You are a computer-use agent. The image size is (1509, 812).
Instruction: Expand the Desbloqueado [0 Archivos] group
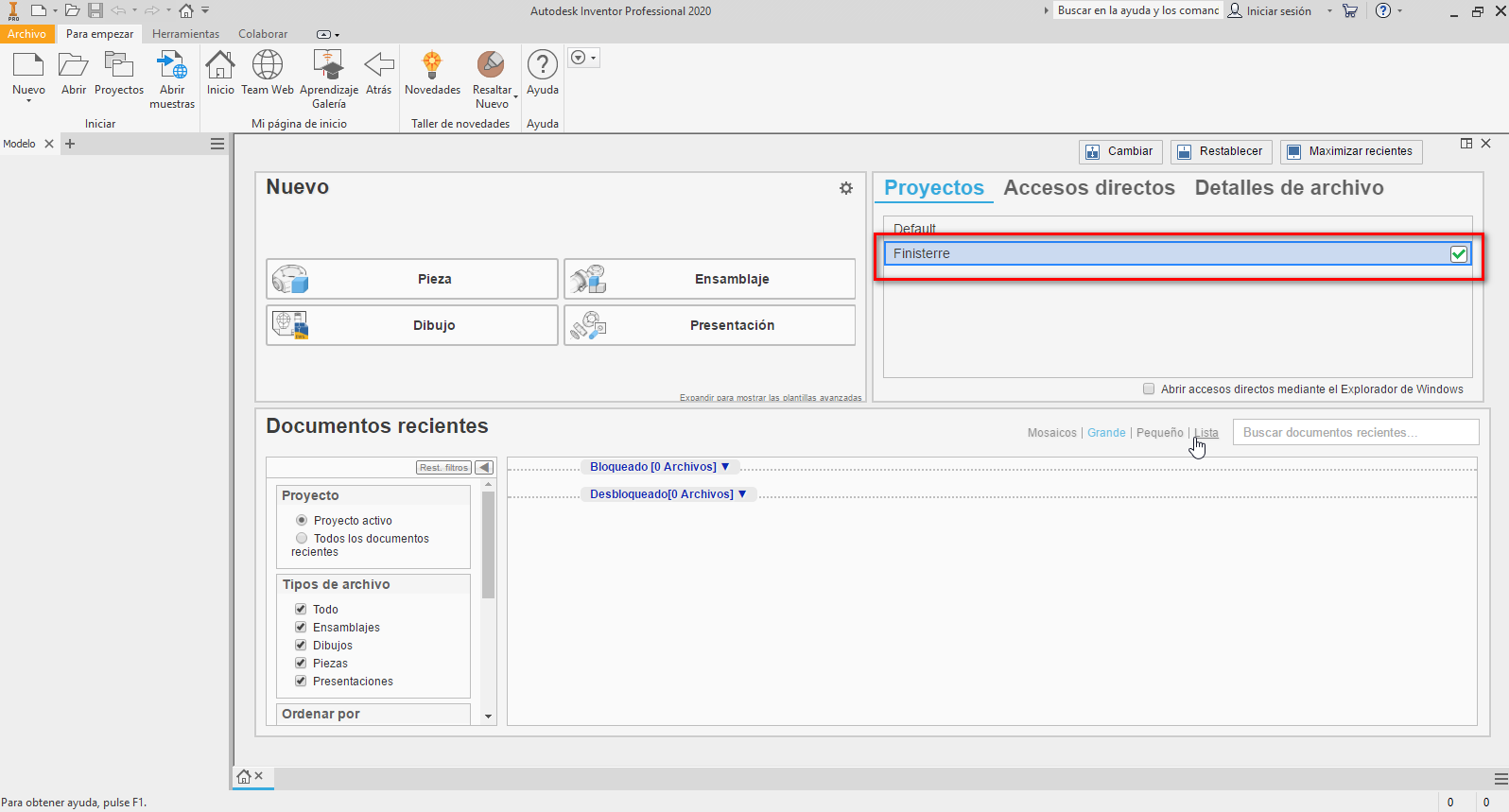[668, 494]
